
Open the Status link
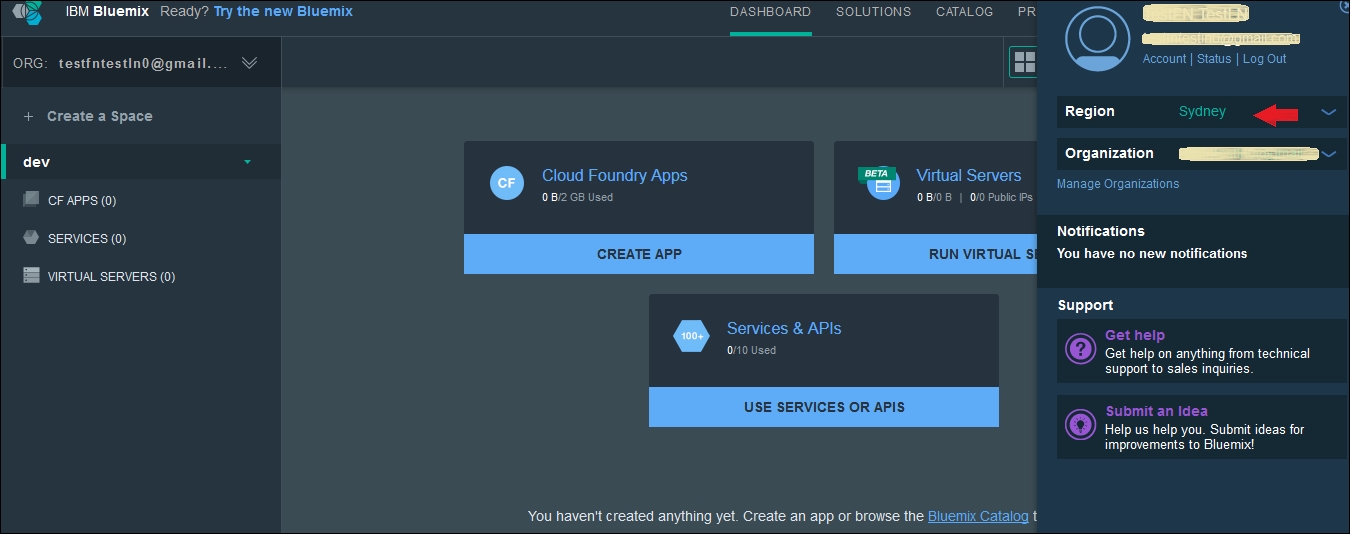pos(1214,59)
